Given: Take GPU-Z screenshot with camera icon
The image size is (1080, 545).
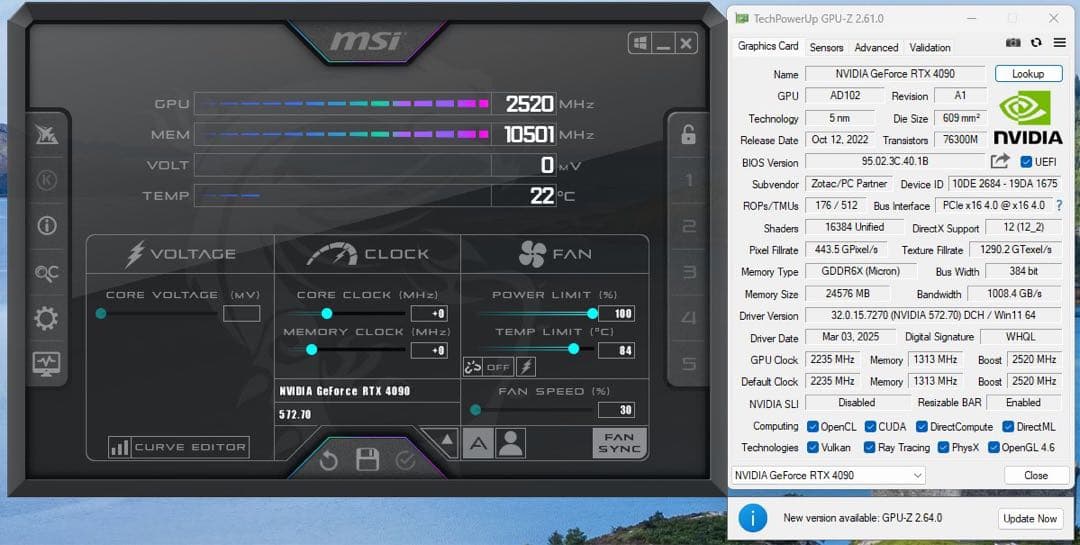Looking at the screenshot, I should (x=1012, y=43).
